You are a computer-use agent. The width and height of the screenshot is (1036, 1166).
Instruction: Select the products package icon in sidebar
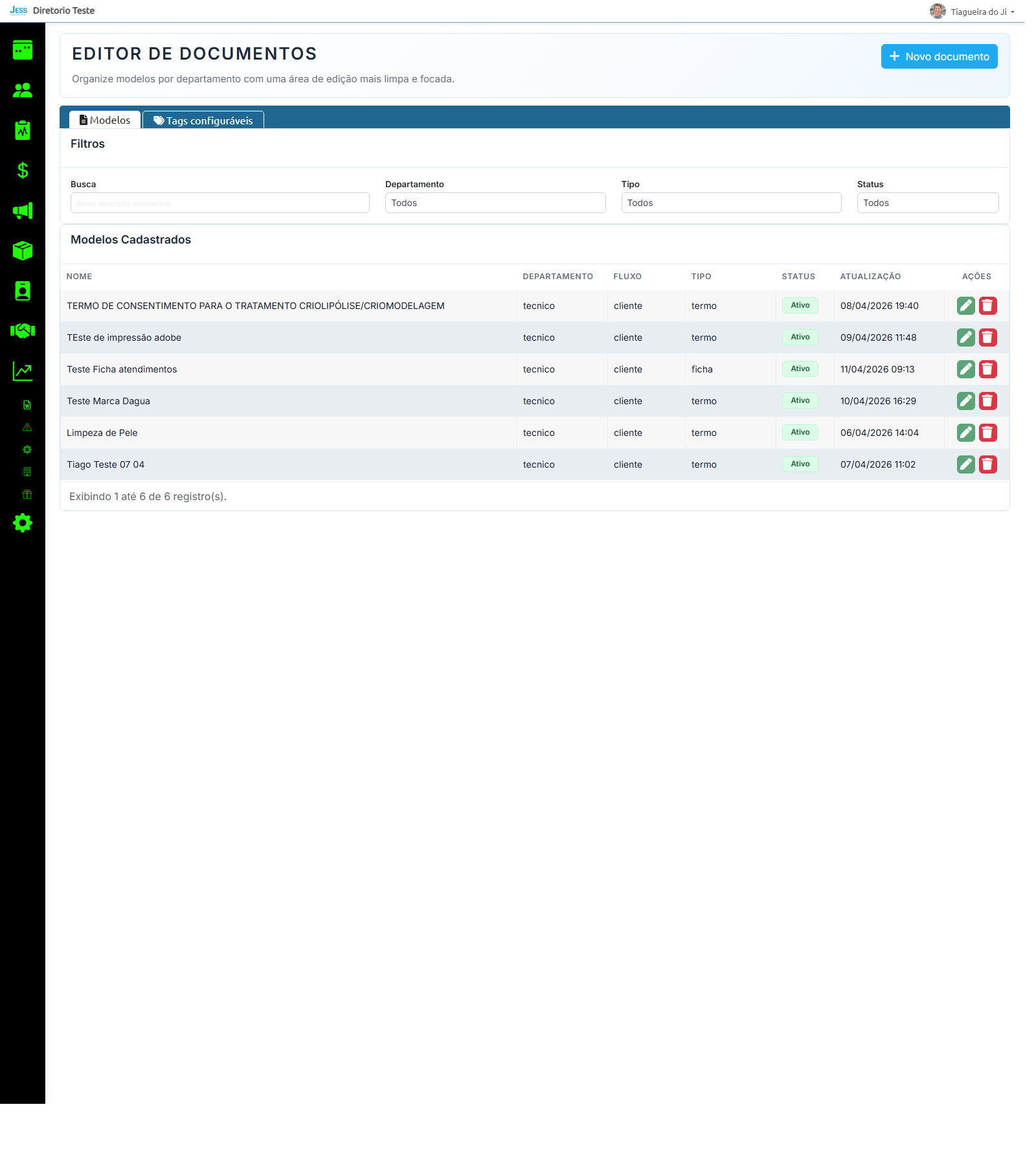(x=23, y=250)
